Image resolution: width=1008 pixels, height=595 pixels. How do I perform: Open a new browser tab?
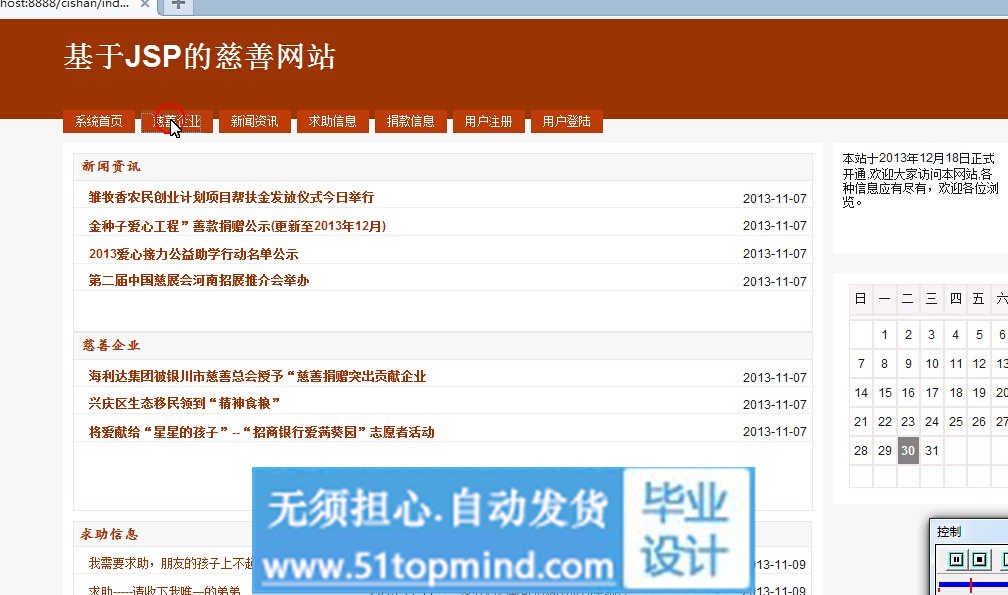coord(179,5)
